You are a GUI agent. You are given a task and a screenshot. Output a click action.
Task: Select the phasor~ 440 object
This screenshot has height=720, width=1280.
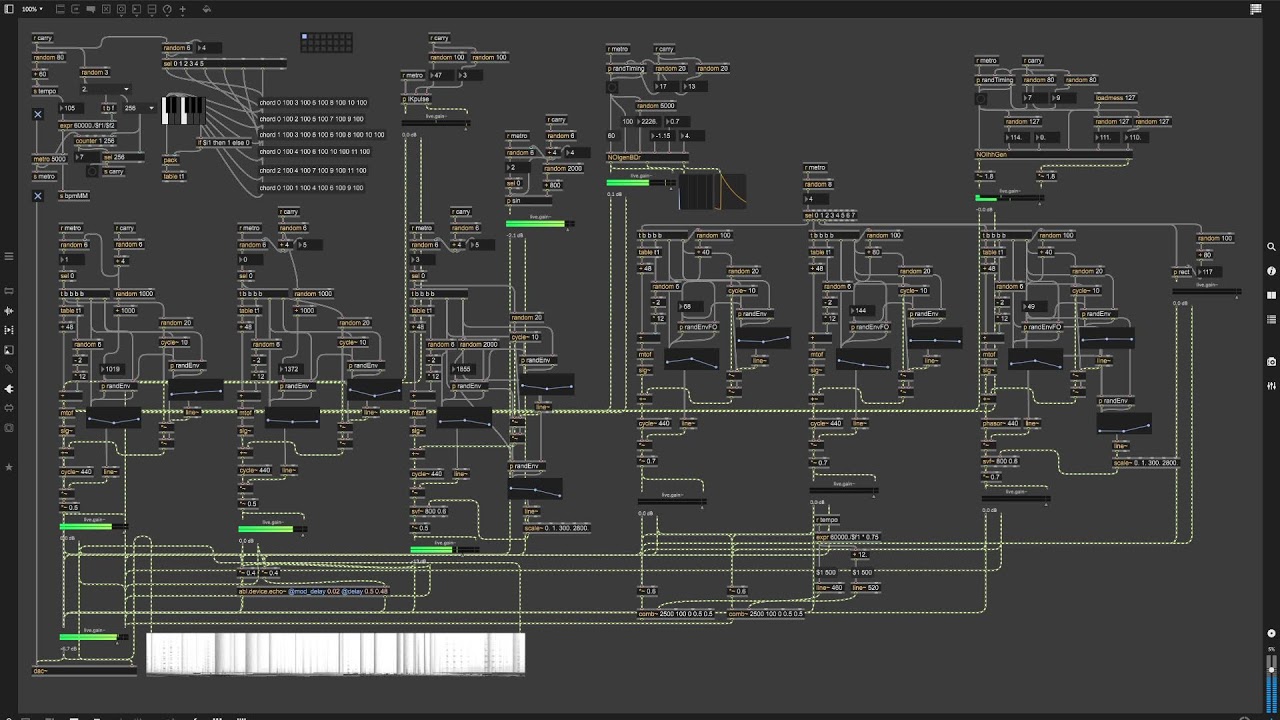point(1000,423)
